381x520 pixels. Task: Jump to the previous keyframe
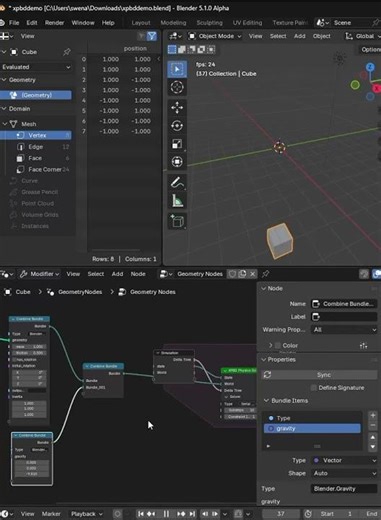point(151,514)
